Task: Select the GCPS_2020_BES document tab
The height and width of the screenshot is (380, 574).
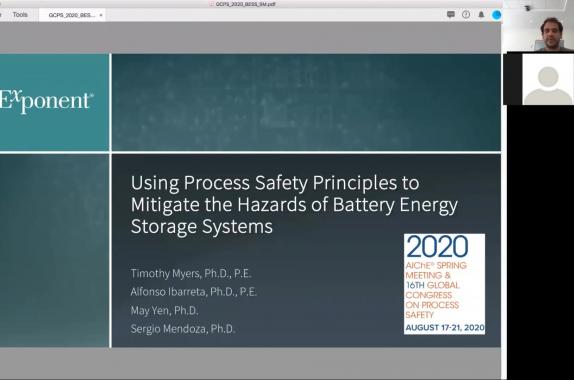Action: tap(72, 15)
